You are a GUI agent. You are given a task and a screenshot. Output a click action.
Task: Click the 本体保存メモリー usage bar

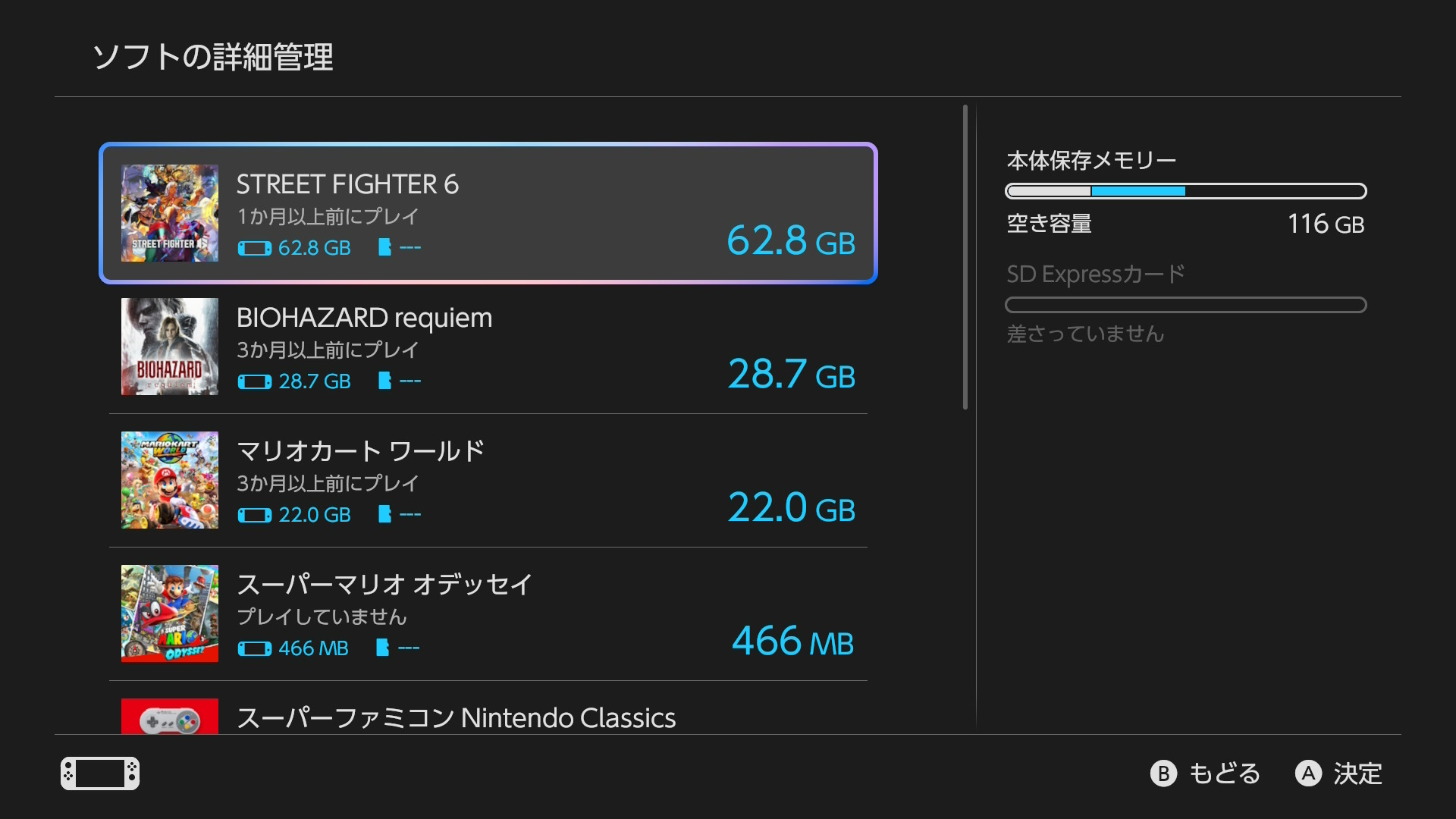click(x=1186, y=191)
